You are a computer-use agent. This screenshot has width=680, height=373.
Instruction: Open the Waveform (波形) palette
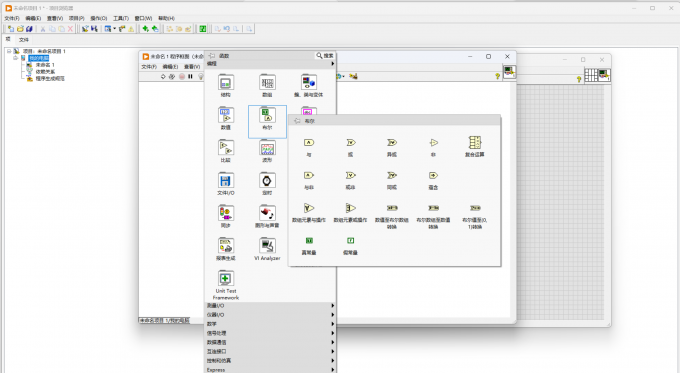pyautogui.click(x=267, y=151)
